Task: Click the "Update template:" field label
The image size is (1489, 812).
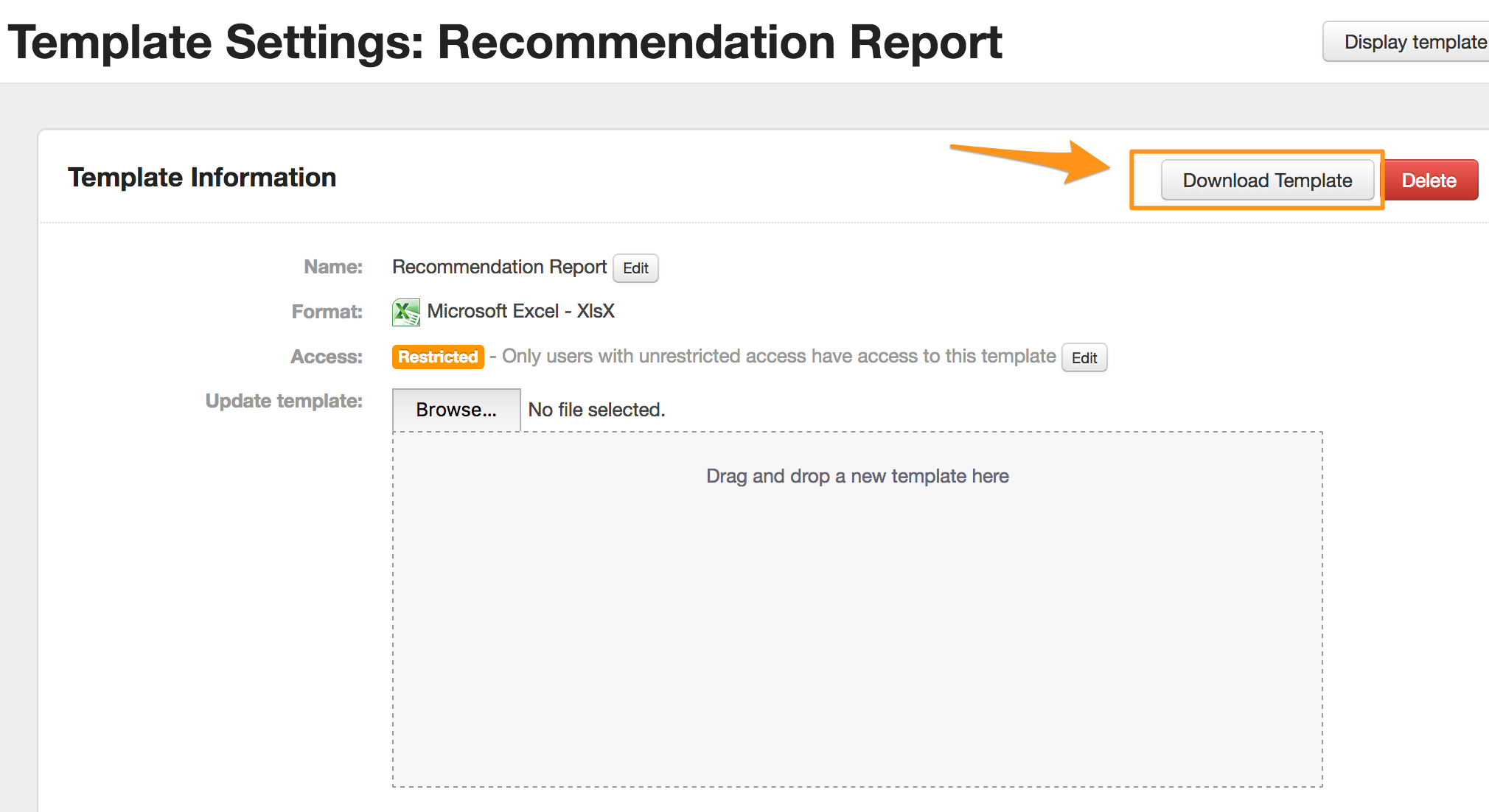Action: (284, 401)
